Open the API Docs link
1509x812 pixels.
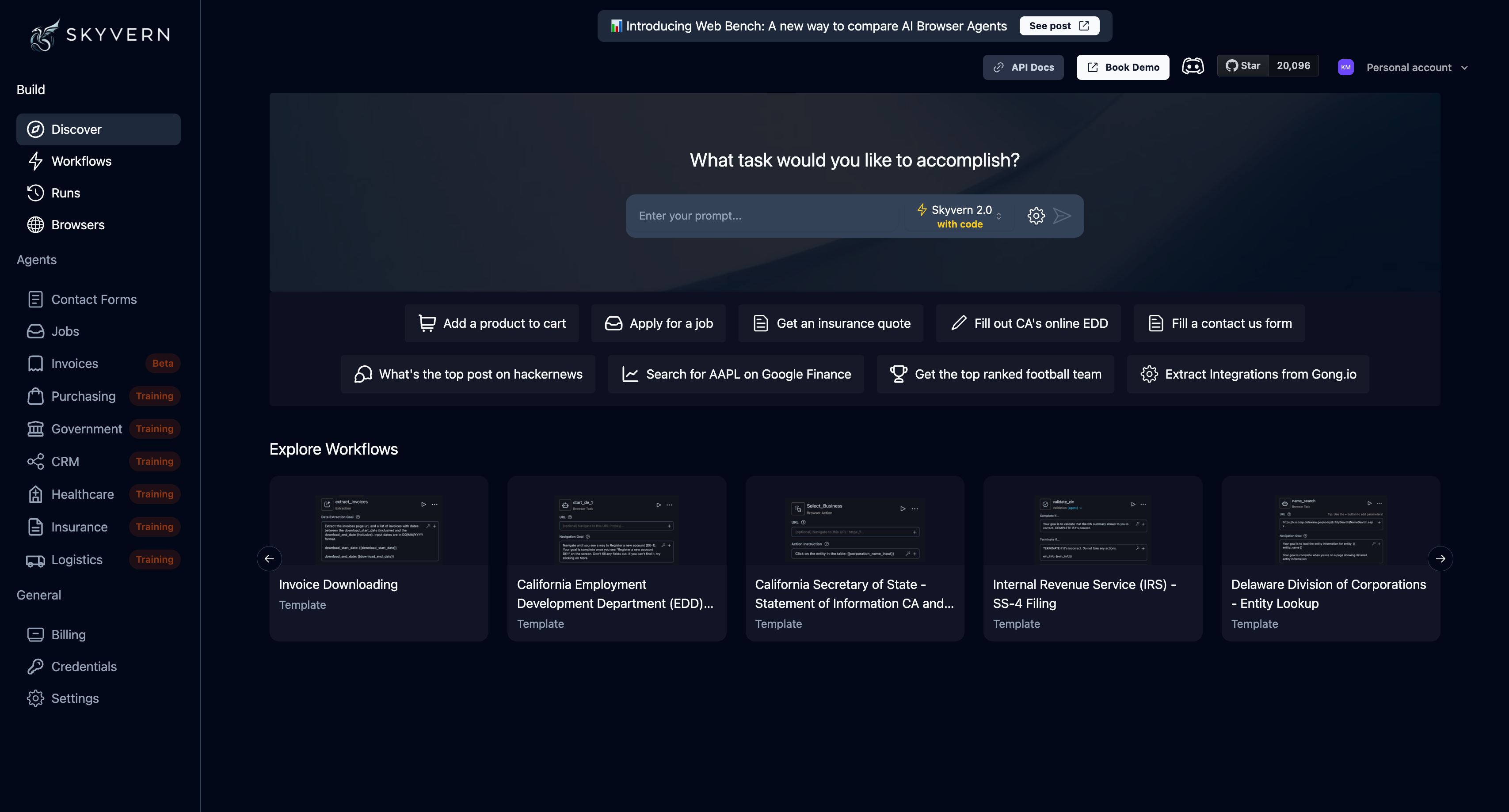(x=1023, y=67)
